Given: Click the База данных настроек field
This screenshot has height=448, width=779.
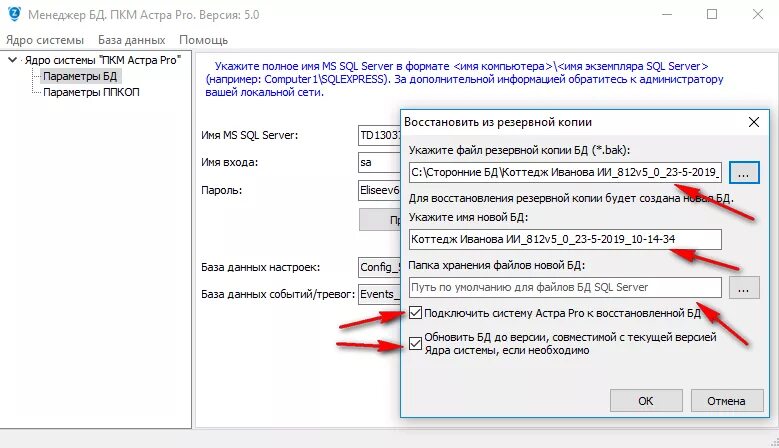Looking at the screenshot, I should click(x=379, y=267).
